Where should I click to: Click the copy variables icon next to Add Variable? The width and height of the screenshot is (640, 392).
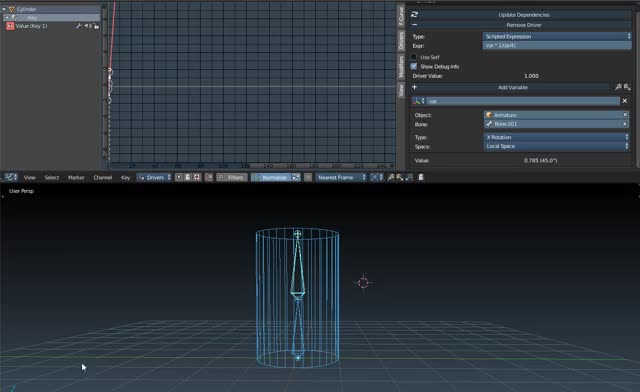[x=618, y=87]
